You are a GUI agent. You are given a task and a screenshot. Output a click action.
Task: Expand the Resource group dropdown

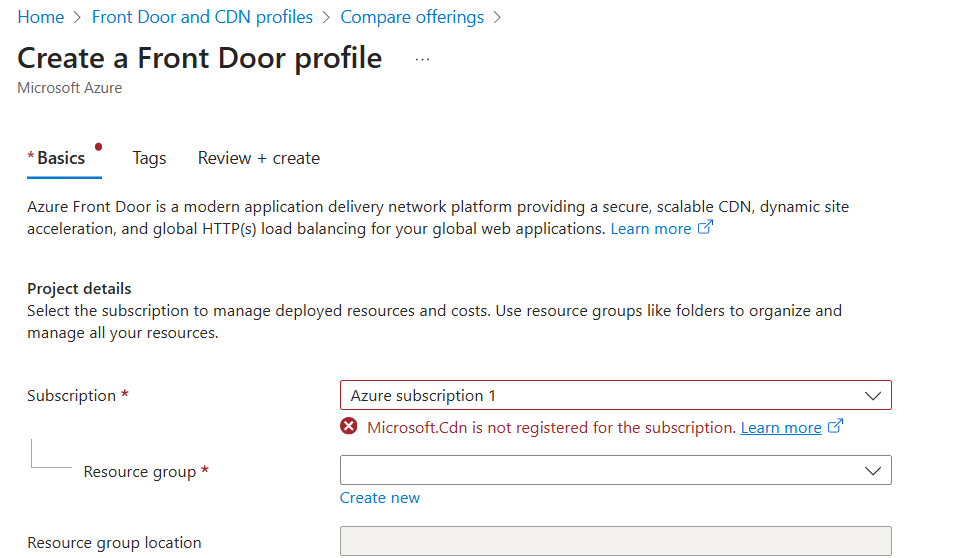616,470
